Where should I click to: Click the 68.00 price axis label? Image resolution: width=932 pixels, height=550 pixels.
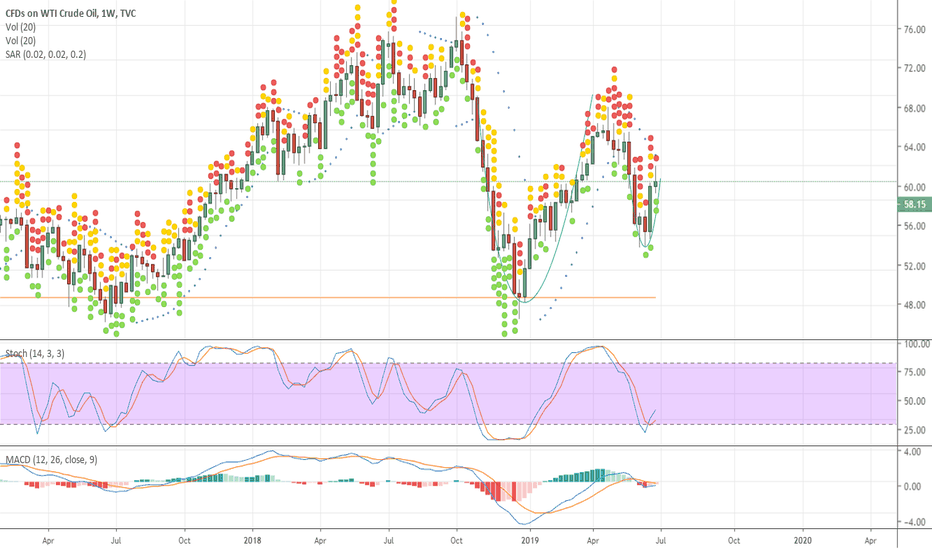914,109
